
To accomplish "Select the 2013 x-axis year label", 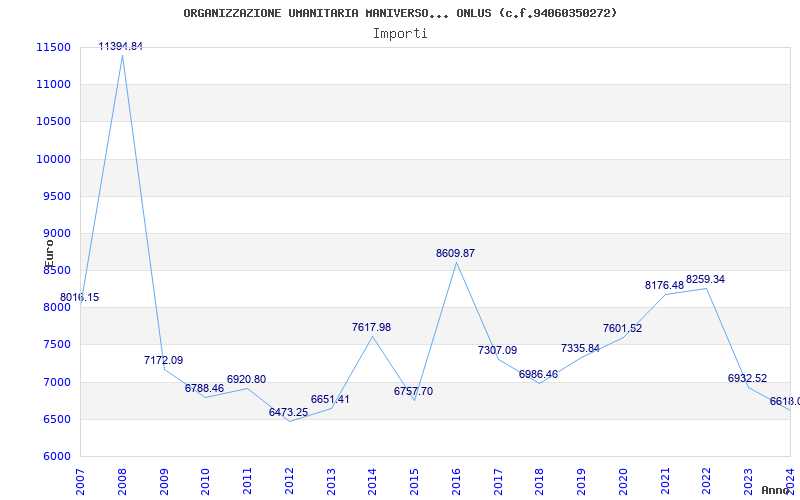I will point(331,481).
